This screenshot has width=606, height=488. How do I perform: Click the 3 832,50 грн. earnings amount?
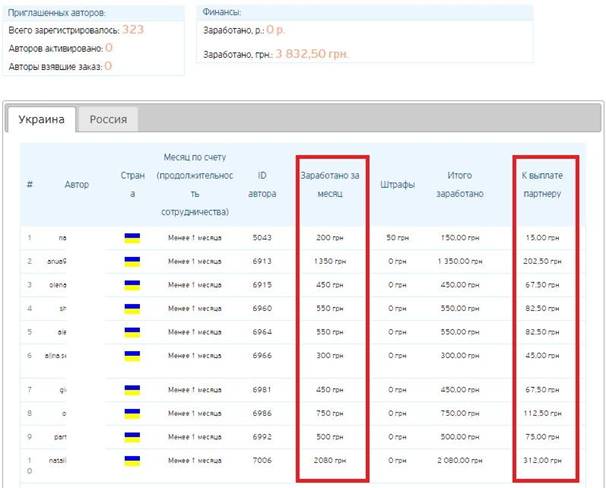312,54
